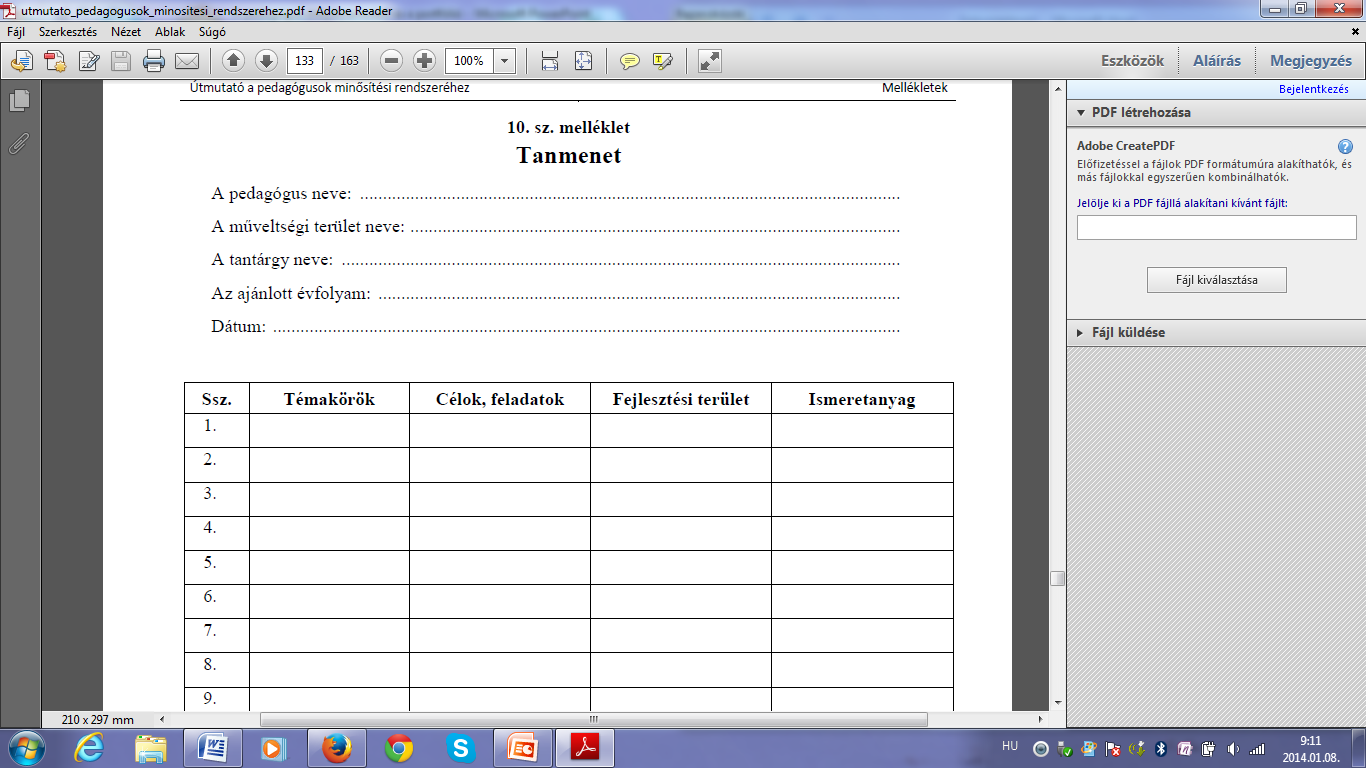Zoom out with the minus button
The height and width of the screenshot is (768, 1366).
tap(392, 61)
